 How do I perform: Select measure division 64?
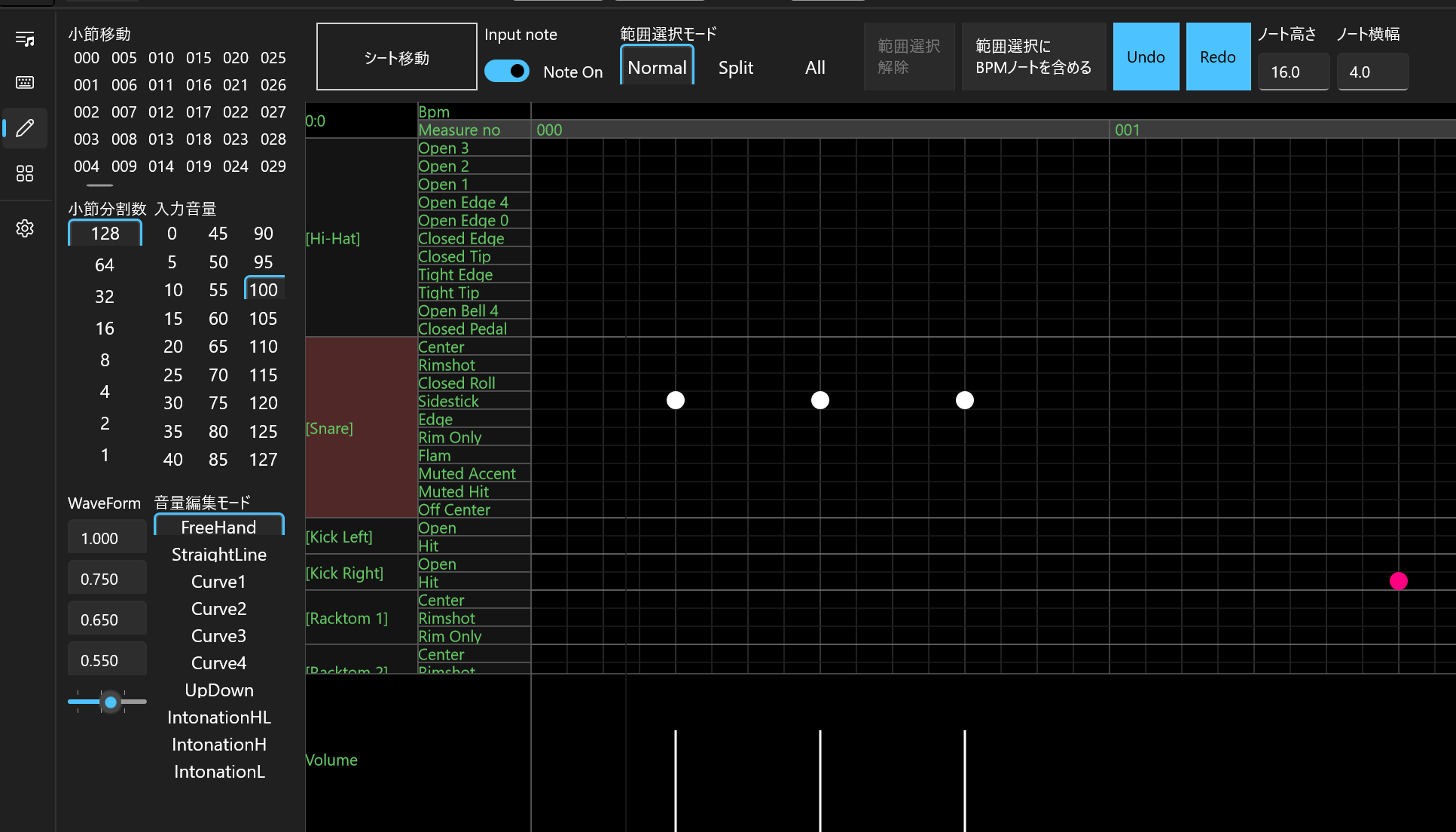105,265
